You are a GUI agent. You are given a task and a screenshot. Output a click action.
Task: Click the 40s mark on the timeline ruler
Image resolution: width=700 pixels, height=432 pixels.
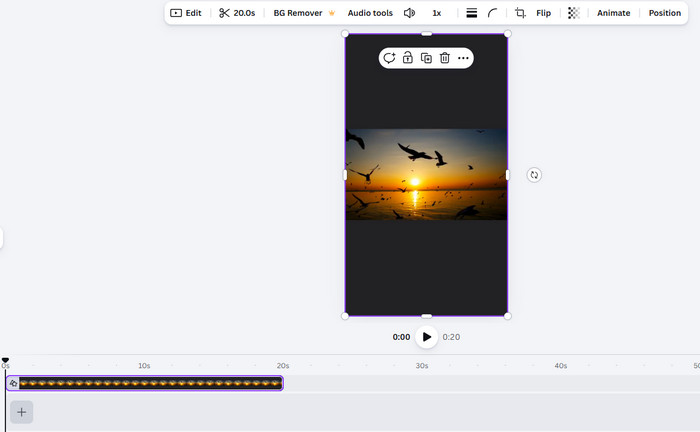(561, 366)
